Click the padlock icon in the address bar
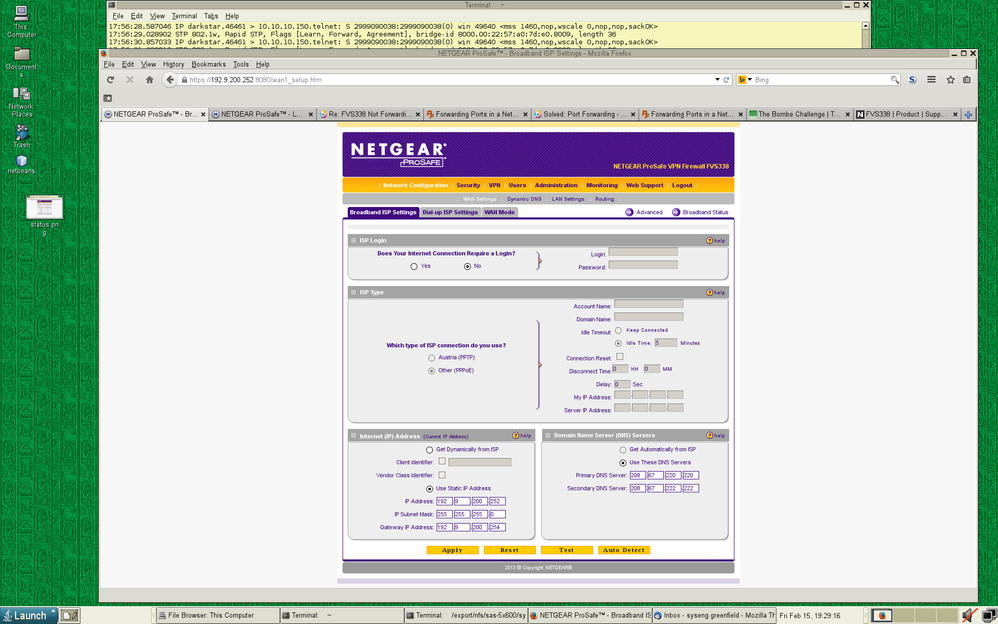The image size is (998, 624). click(x=185, y=80)
